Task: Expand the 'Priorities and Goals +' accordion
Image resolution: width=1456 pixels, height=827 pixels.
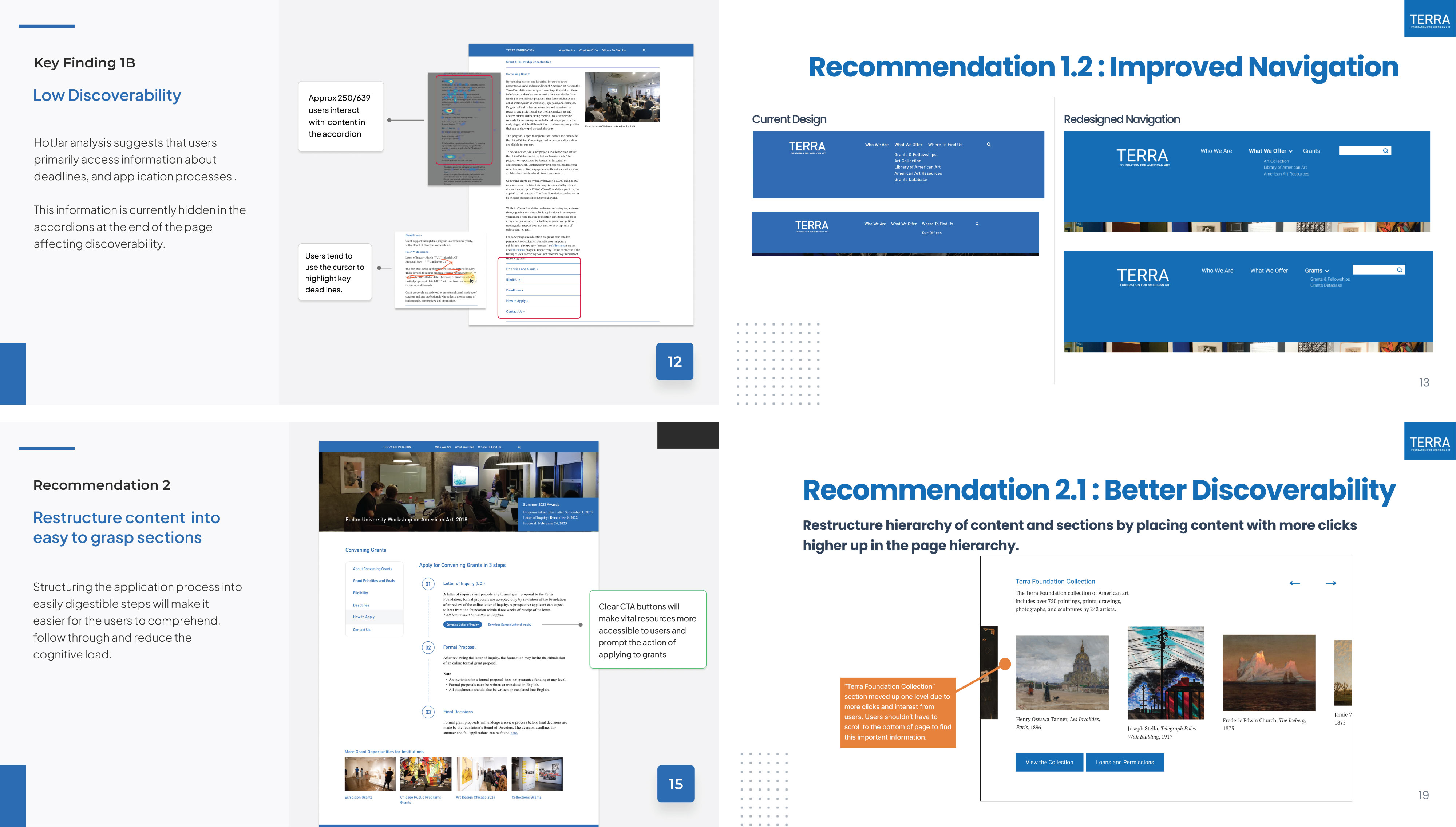Action: pyautogui.click(x=522, y=269)
